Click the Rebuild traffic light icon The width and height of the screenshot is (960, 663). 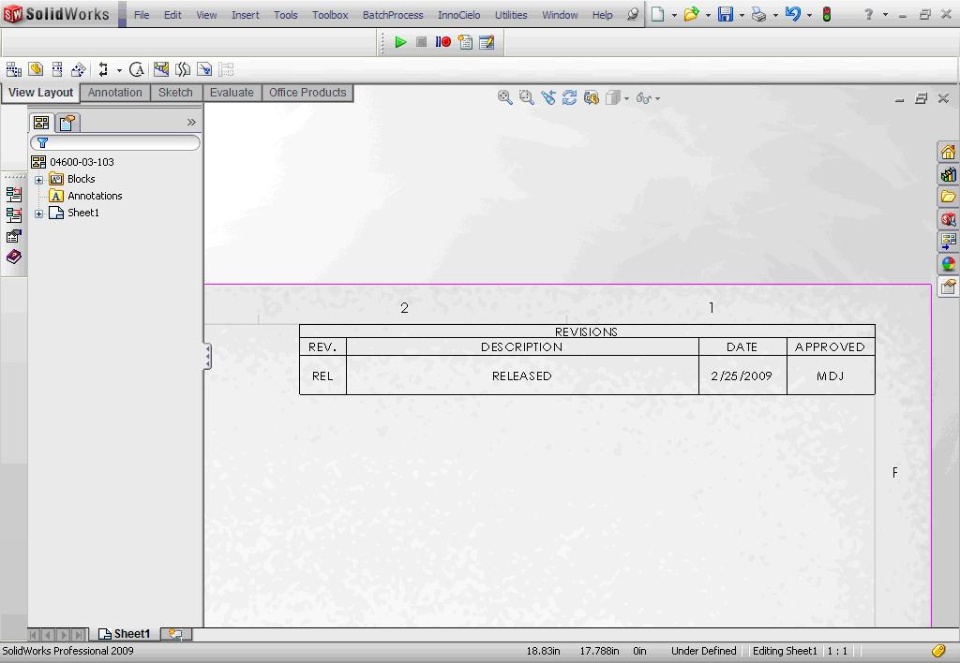click(827, 14)
